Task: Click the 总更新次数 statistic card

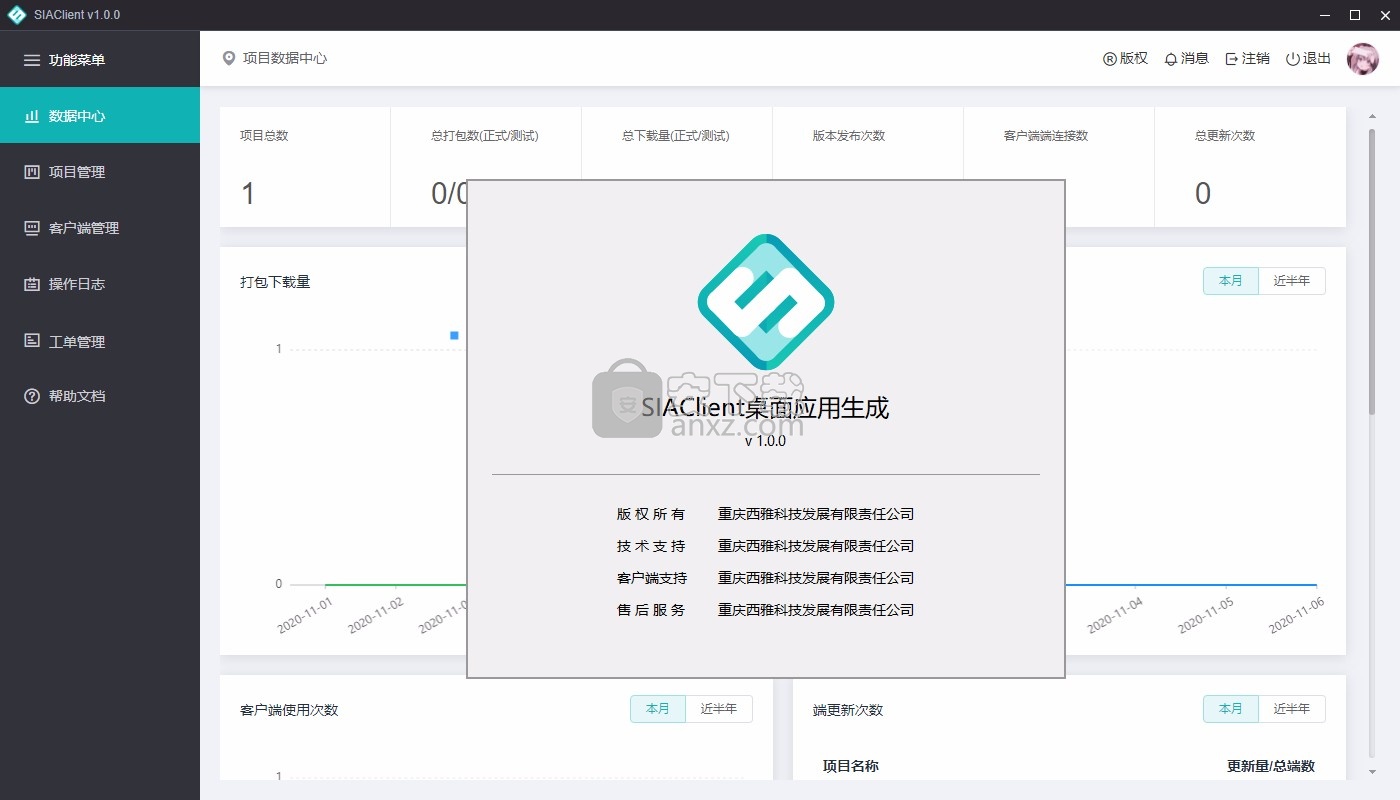Action: (1250, 167)
